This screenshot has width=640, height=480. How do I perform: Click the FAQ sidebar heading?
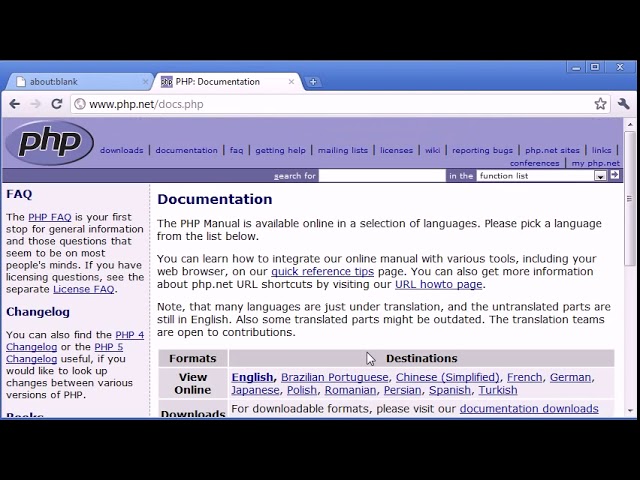(19, 194)
